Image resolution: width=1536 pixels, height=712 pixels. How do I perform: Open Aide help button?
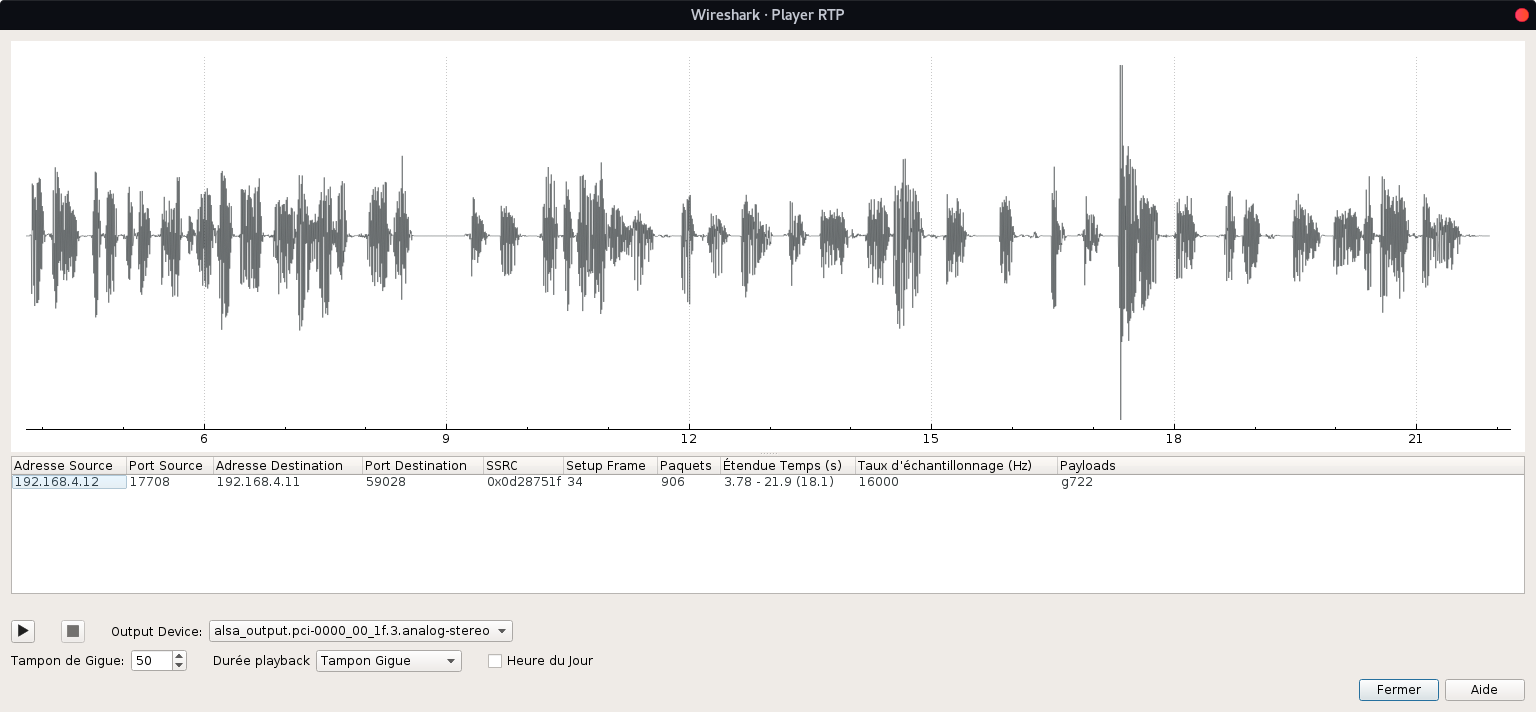[x=1484, y=690]
